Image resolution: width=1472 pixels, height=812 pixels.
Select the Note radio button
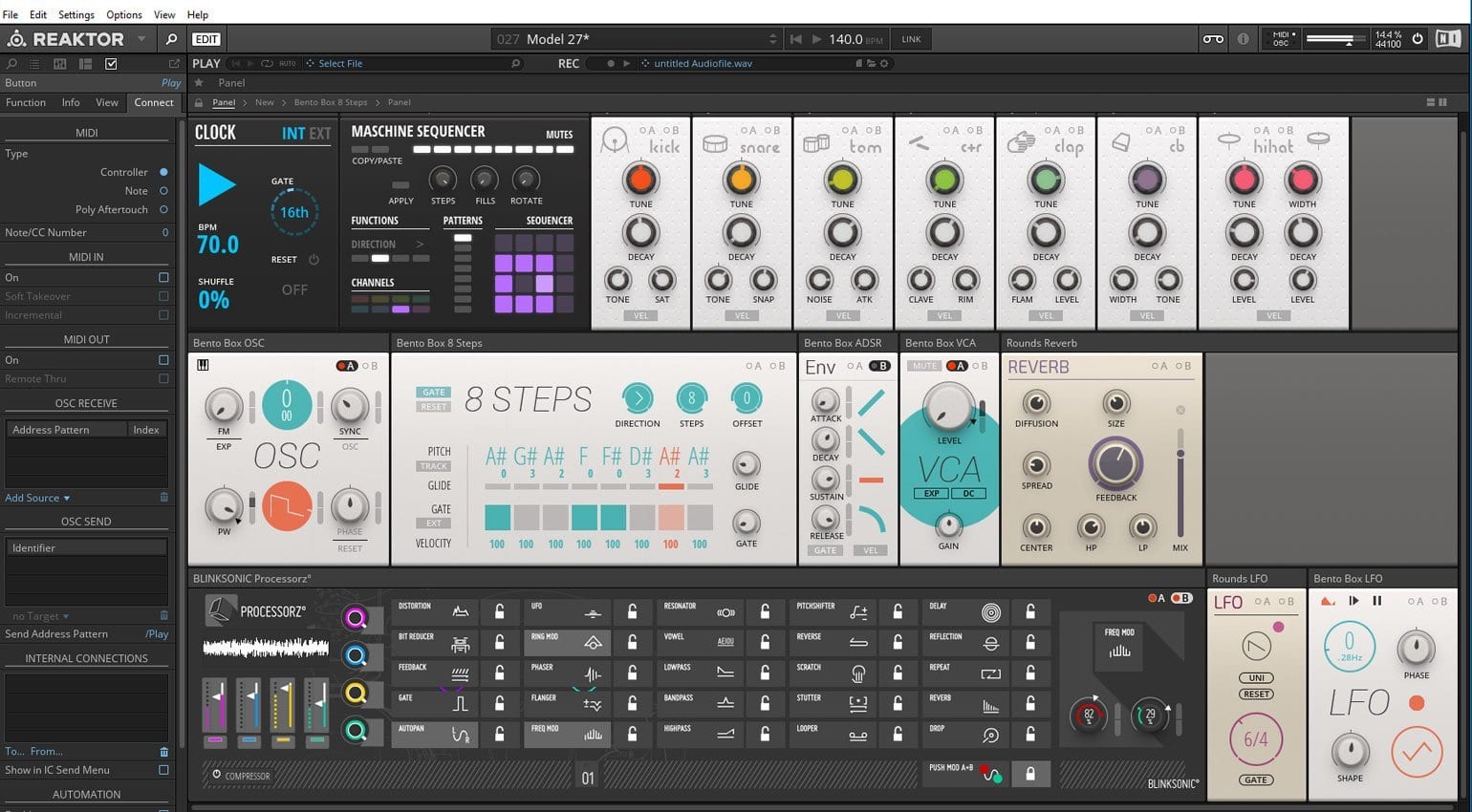(x=163, y=191)
